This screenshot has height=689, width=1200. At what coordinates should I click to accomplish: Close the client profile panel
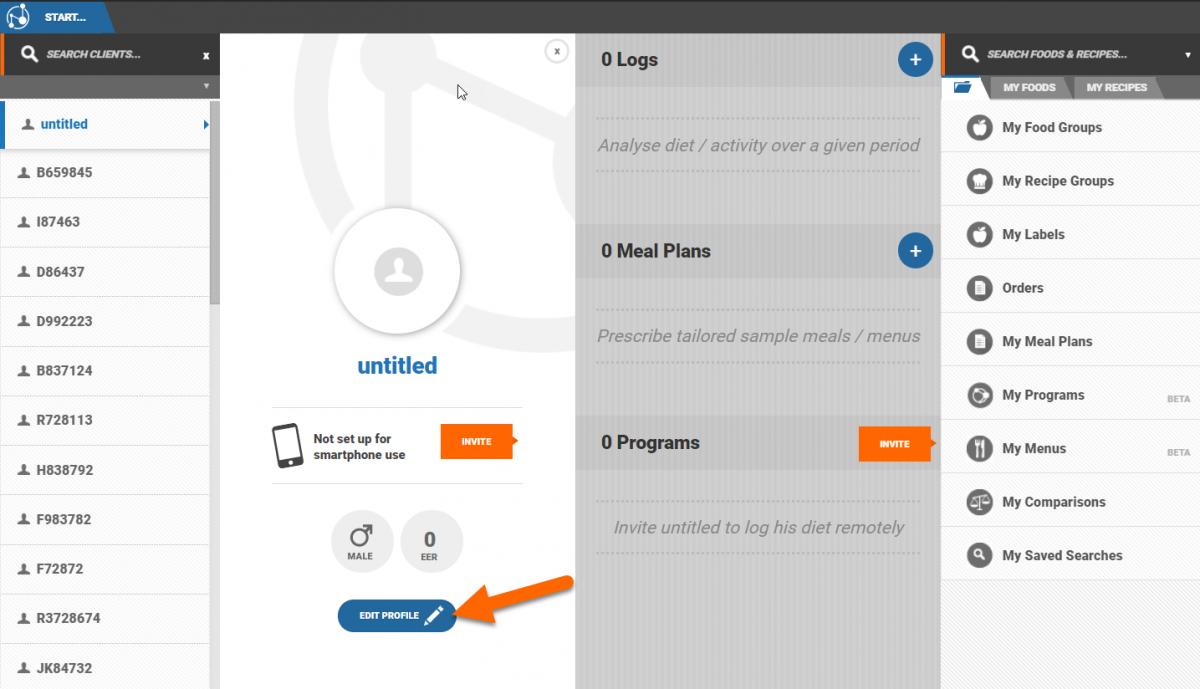[x=557, y=51]
